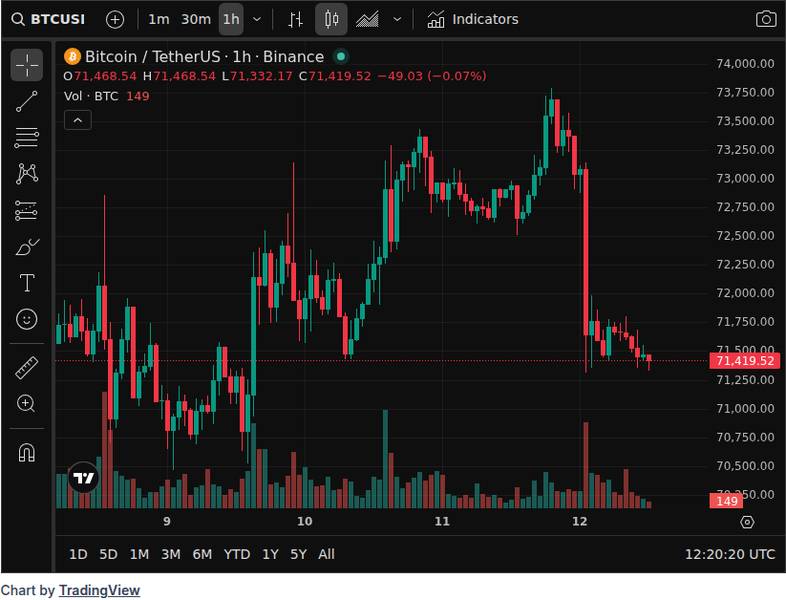
Task: Set range to 1Y
Action: pyautogui.click(x=270, y=554)
